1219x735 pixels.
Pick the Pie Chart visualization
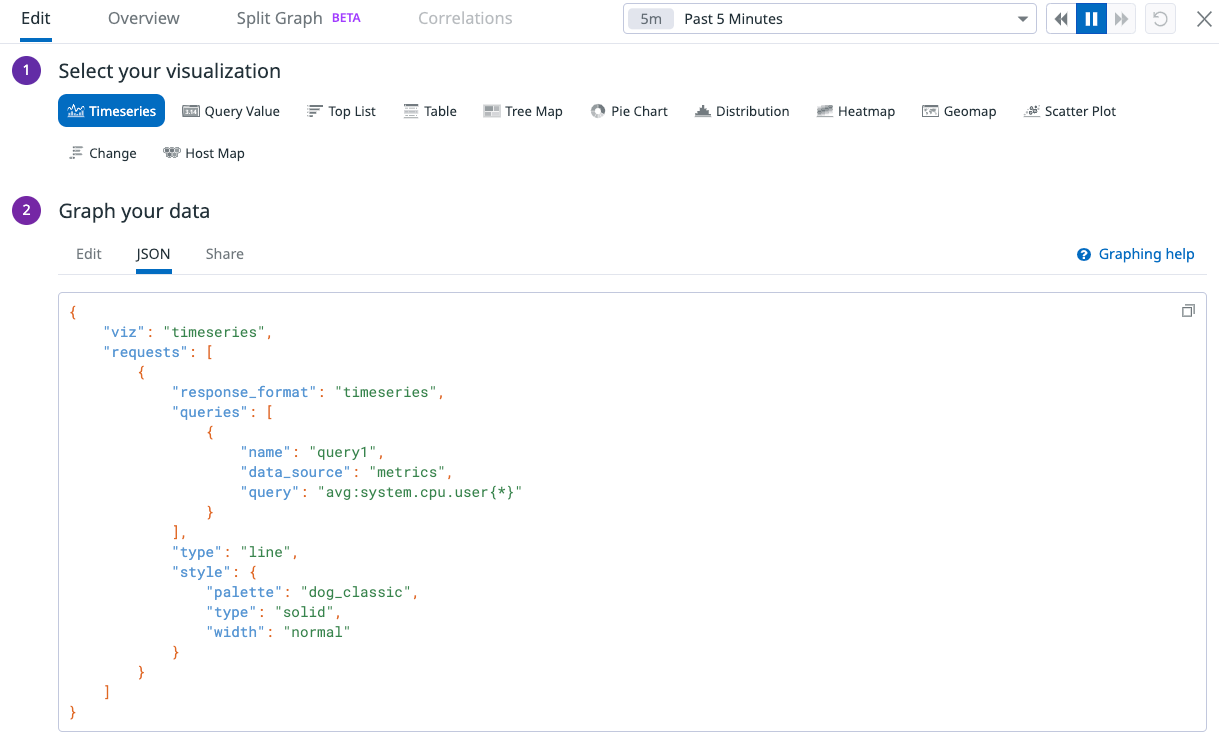(629, 111)
